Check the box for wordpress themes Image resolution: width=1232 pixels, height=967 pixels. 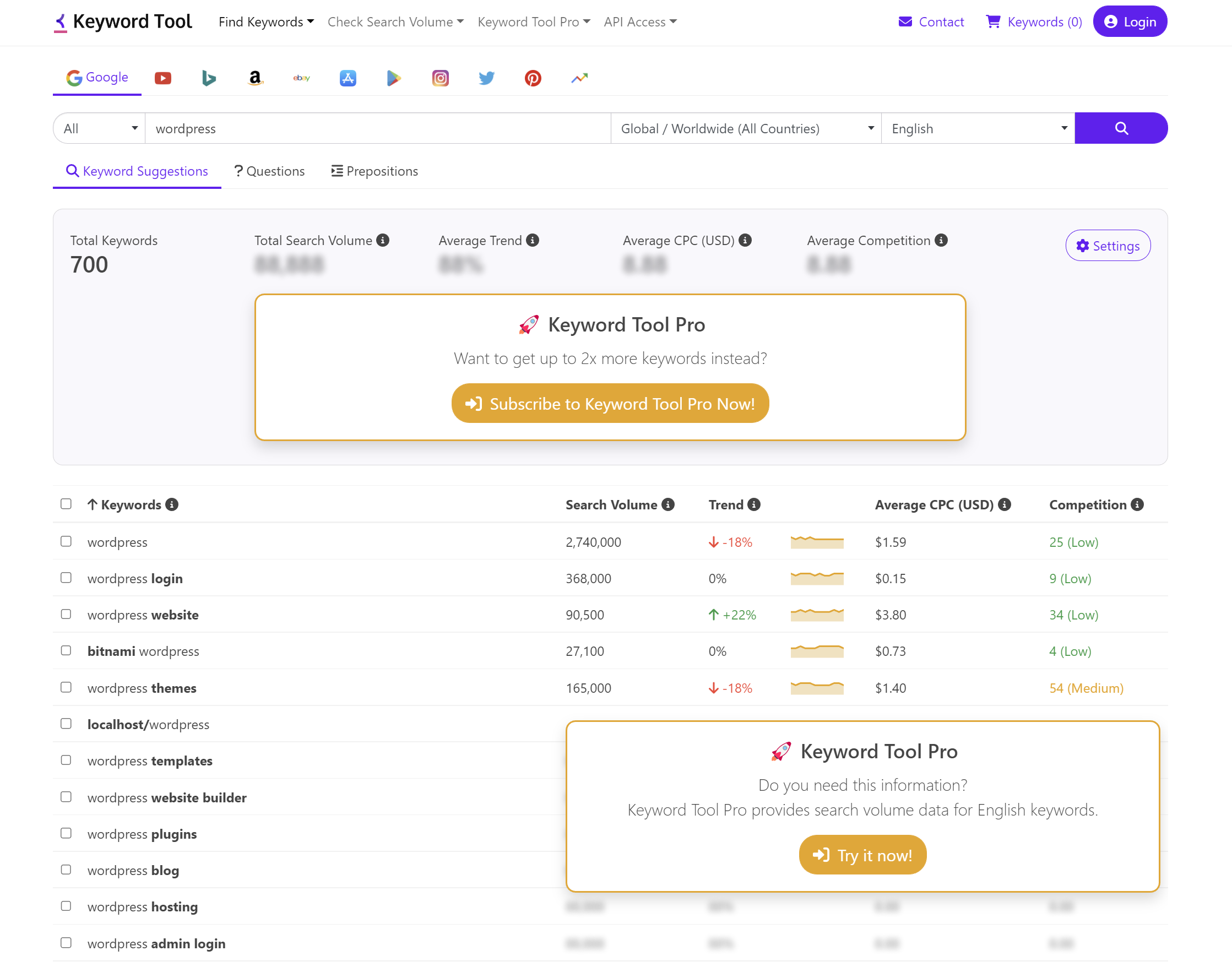tap(66, 687)
